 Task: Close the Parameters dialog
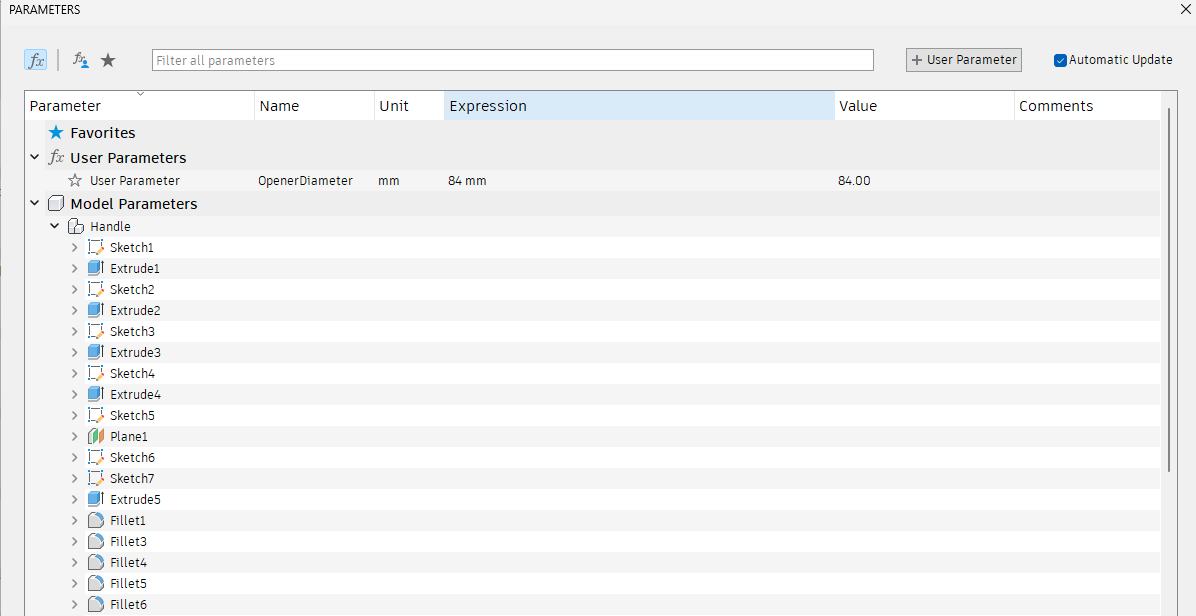[1185, 9]
